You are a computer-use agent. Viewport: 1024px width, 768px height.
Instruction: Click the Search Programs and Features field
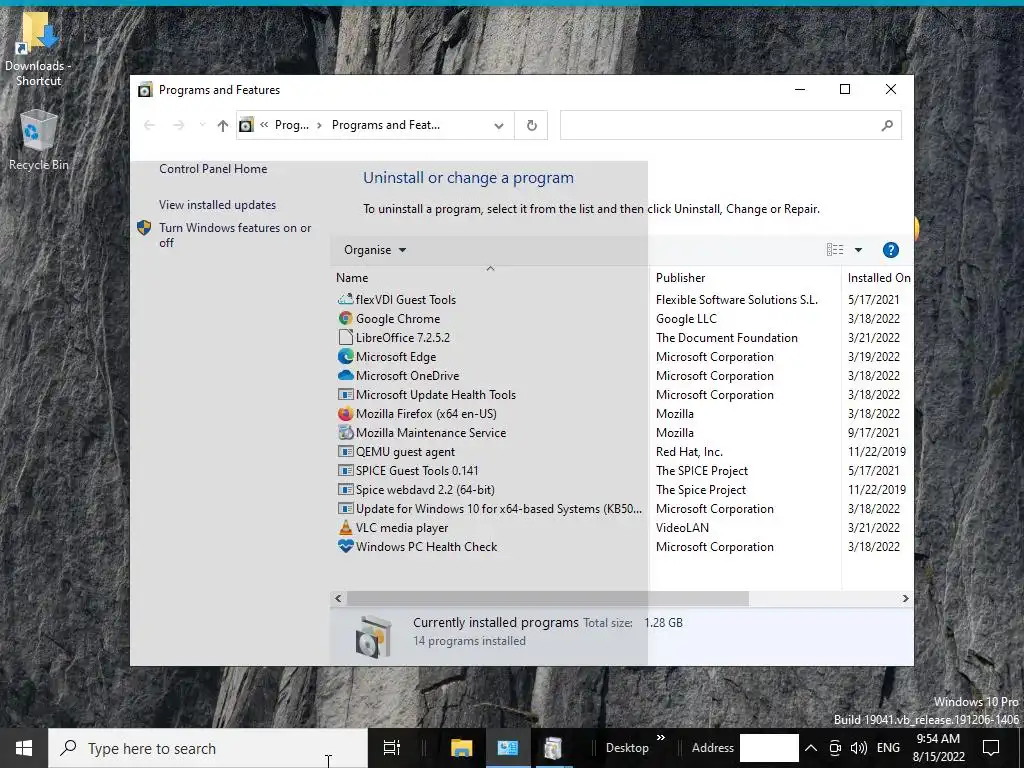(730, 125)
